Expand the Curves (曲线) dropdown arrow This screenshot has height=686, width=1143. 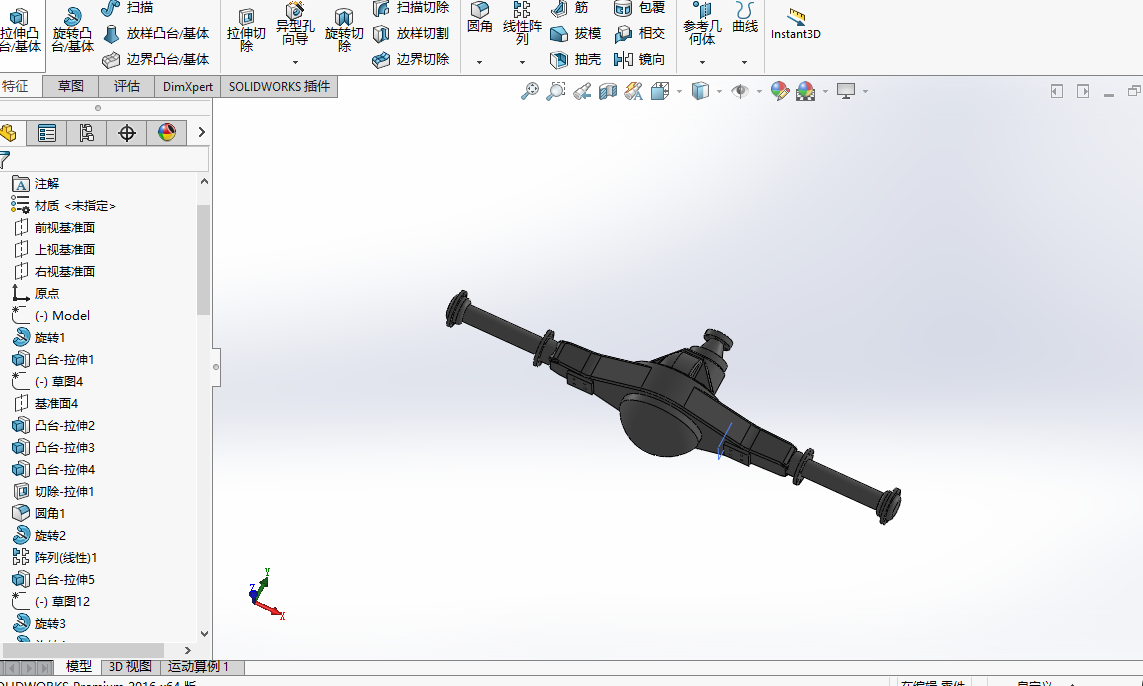point(744,62)
